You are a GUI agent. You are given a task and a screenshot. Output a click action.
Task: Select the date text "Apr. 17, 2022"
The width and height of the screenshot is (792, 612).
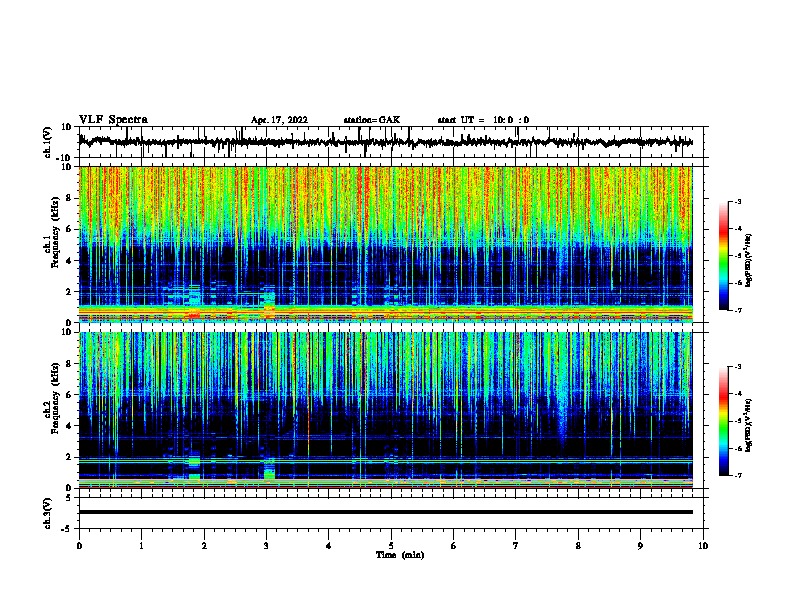click(x=279, y=120)
